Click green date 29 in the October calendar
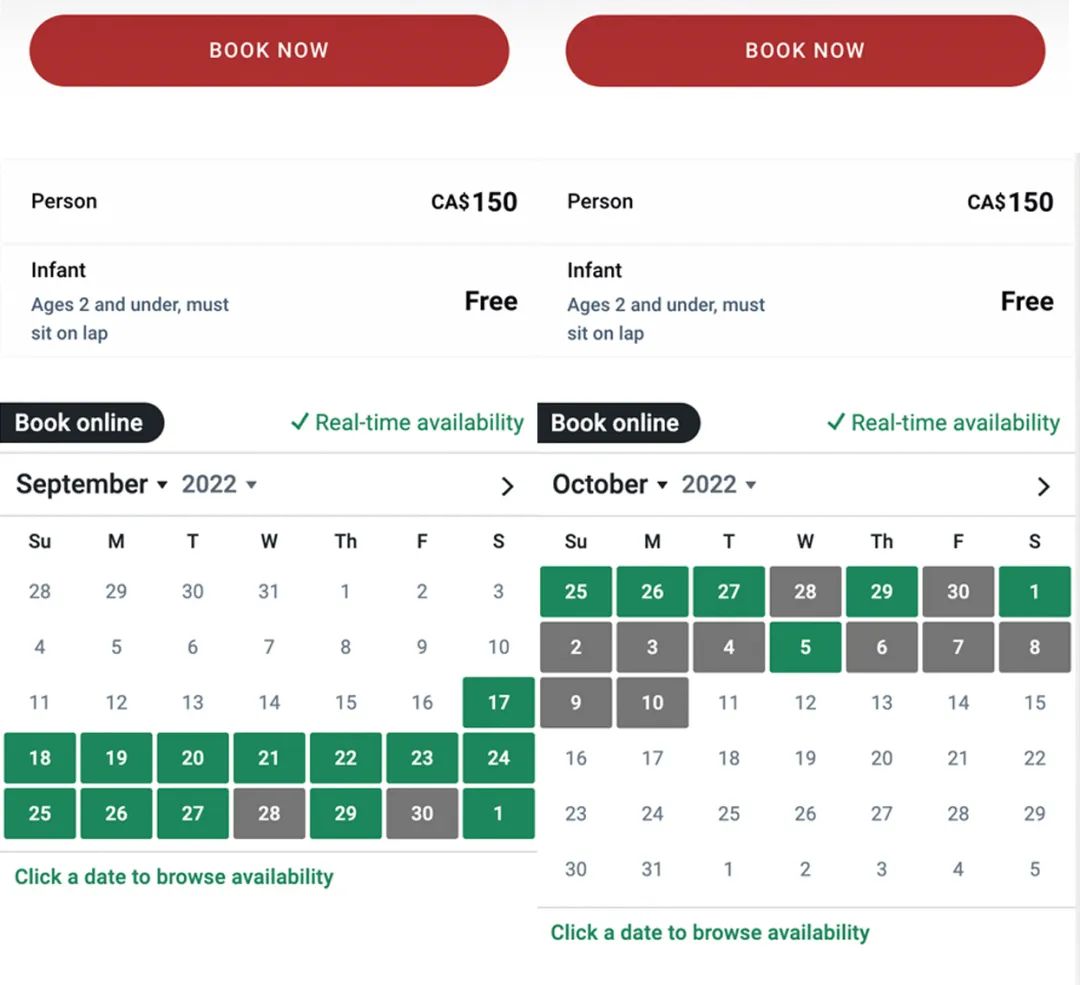The width and height of the screenshot is (1080, 985). 881,591
